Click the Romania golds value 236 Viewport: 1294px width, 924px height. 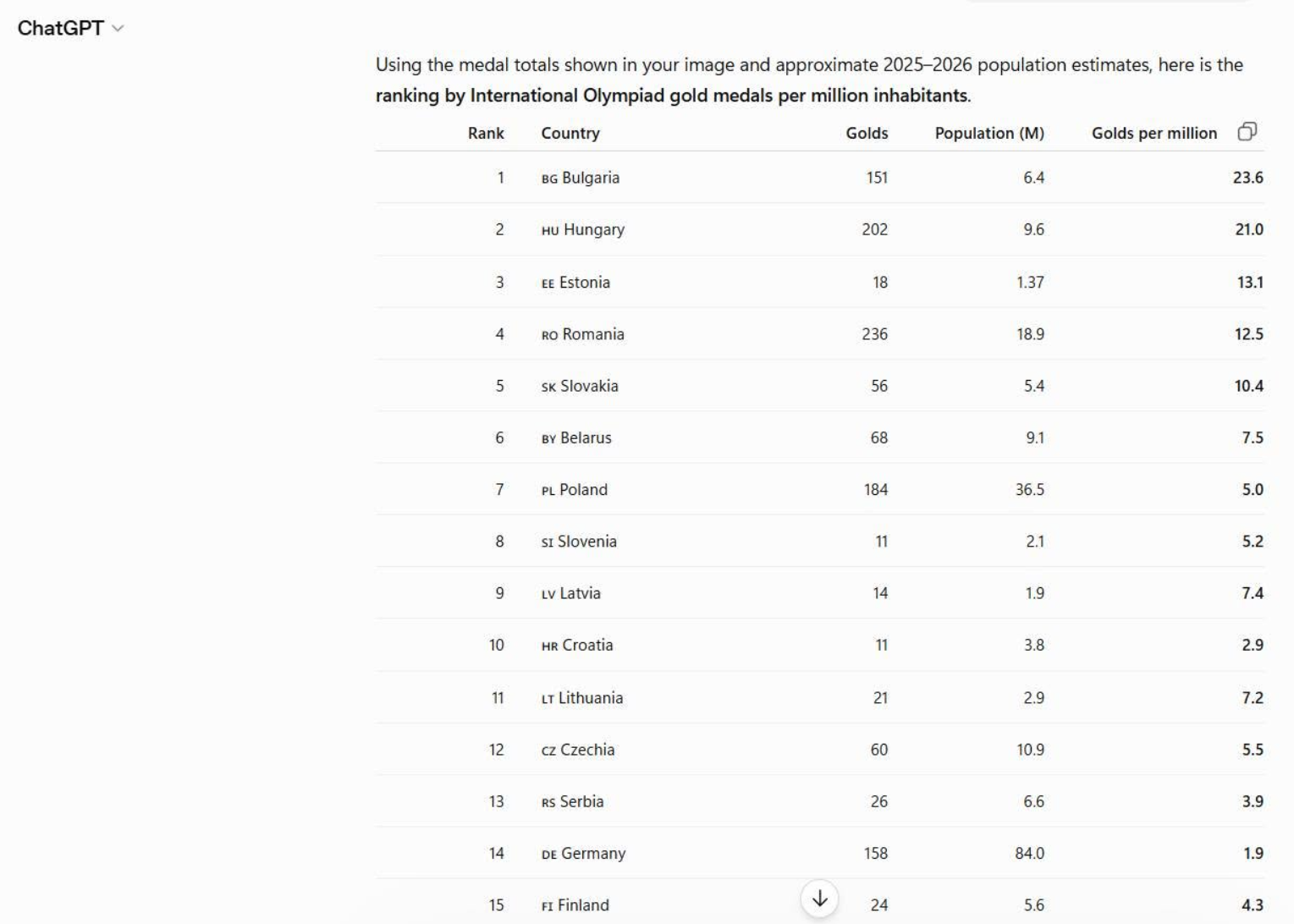tap(875, 334)
